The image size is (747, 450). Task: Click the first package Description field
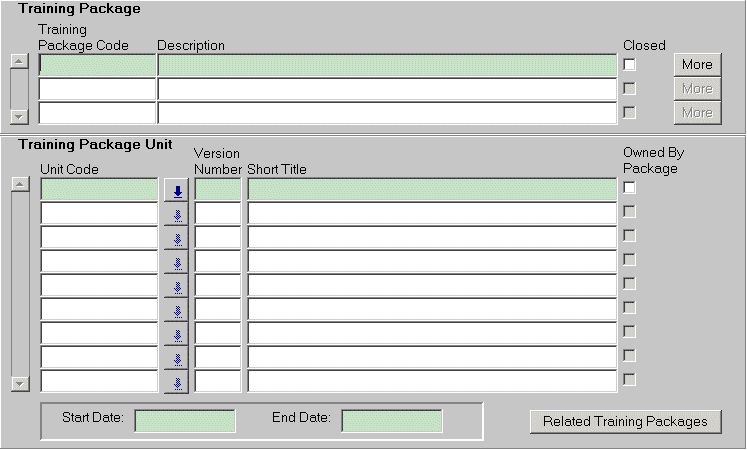pyautogui.click(x=387, y=65)
